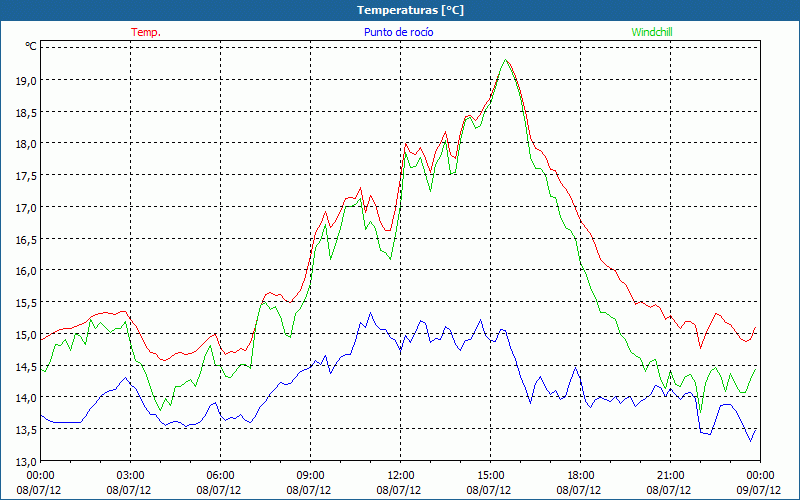Click the '18,5' y-axis value
800x500 pixels.
pyautogui.click(x=26, y=112)
